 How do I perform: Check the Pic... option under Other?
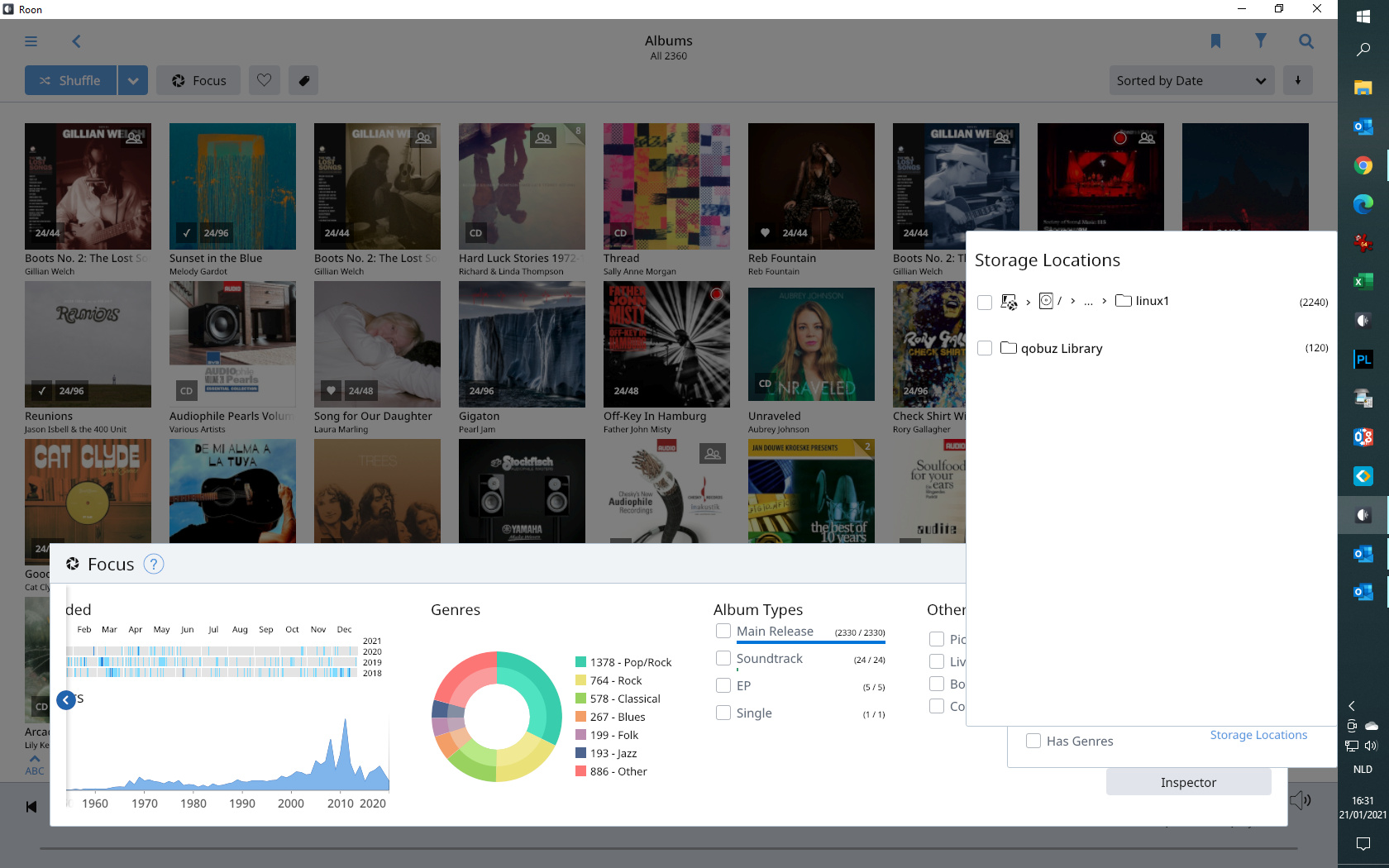coord(937,639)
